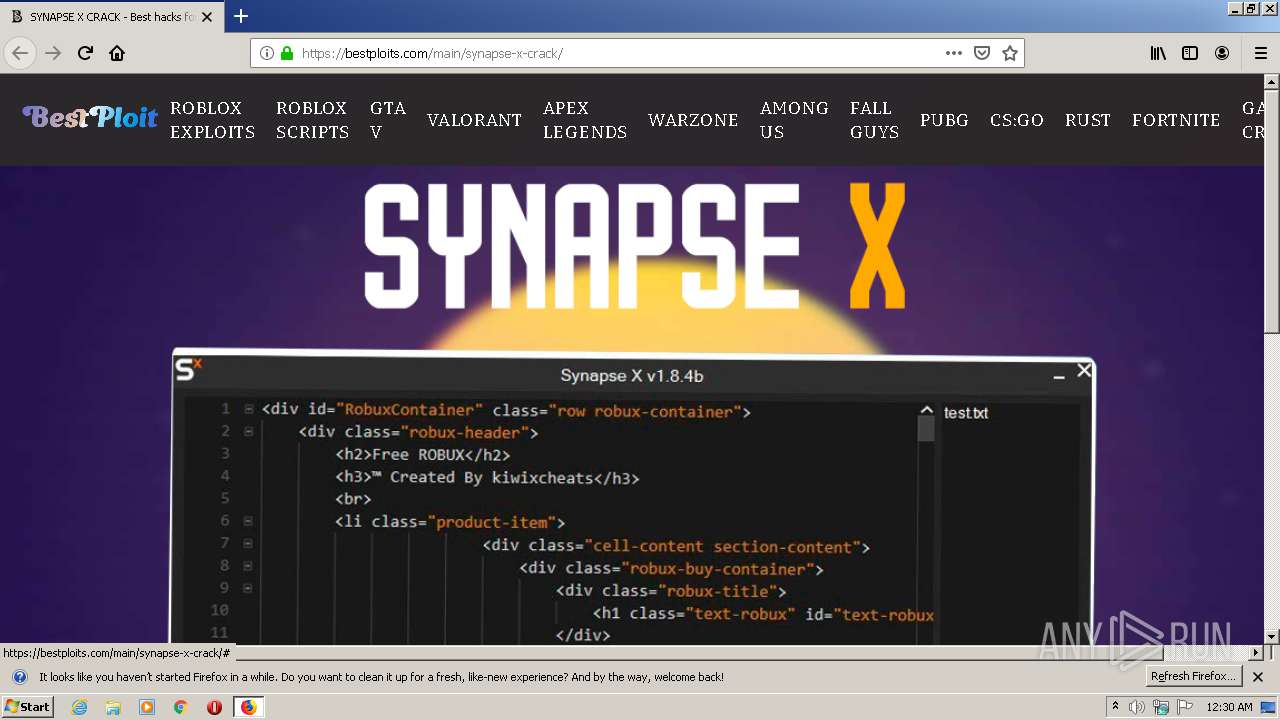Show site information icon in address bar
The height and width of the screenshot is (720, 1280).
[267, 53]
